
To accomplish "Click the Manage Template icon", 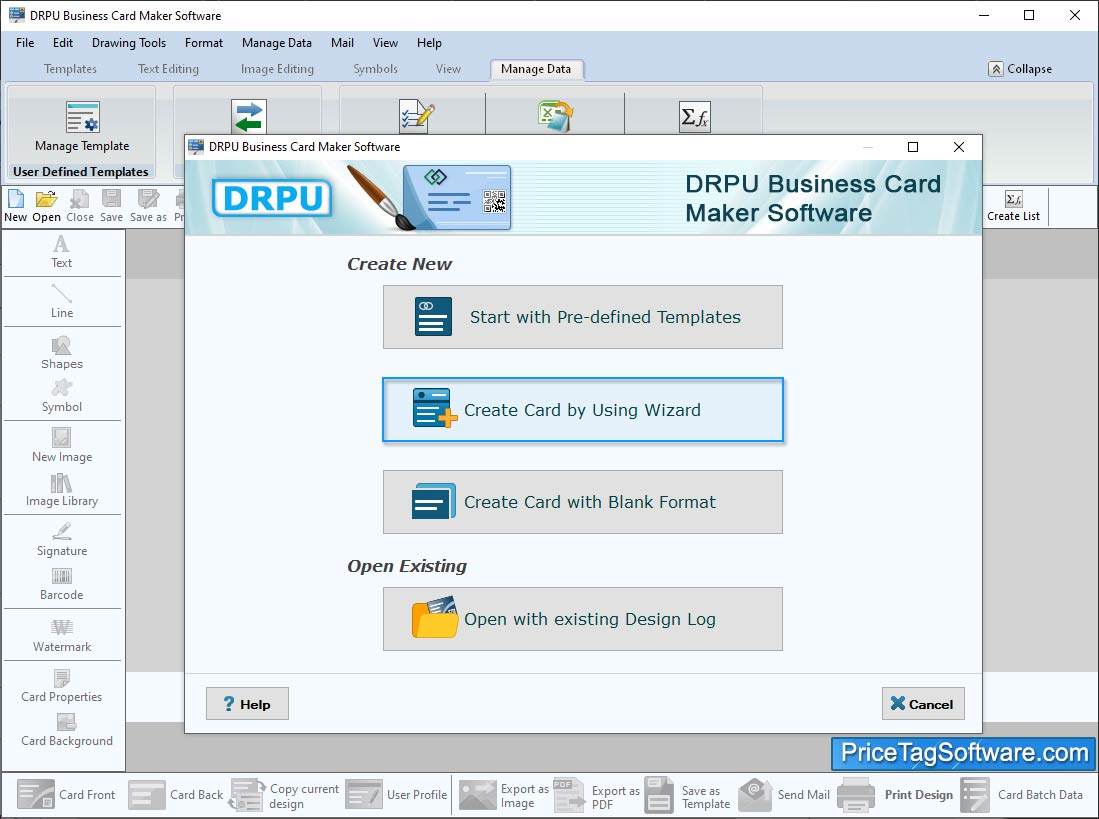I will [82, 118].
